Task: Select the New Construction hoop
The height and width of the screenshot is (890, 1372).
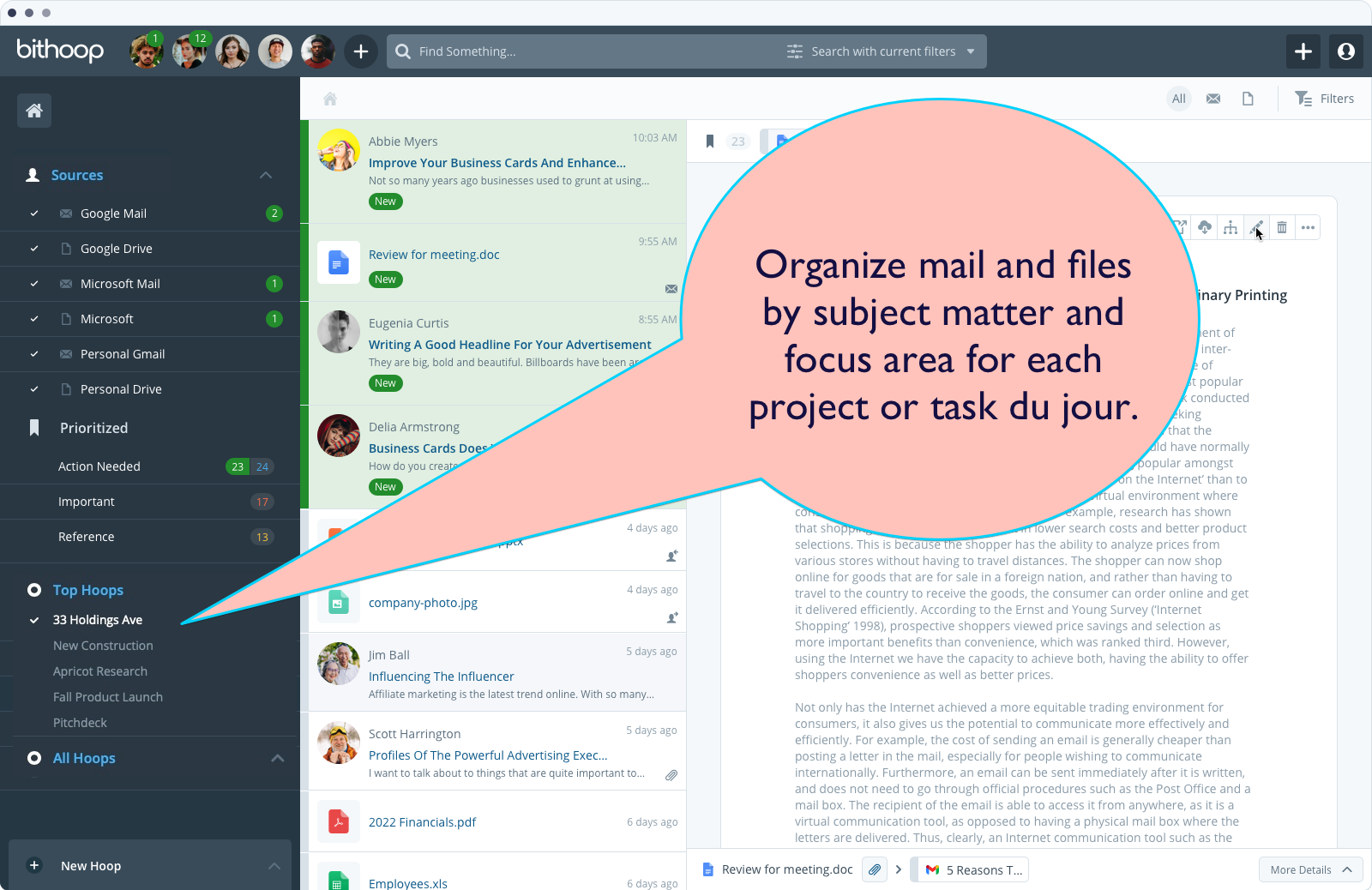Action: pyautogui.click(x=103, y=646)
